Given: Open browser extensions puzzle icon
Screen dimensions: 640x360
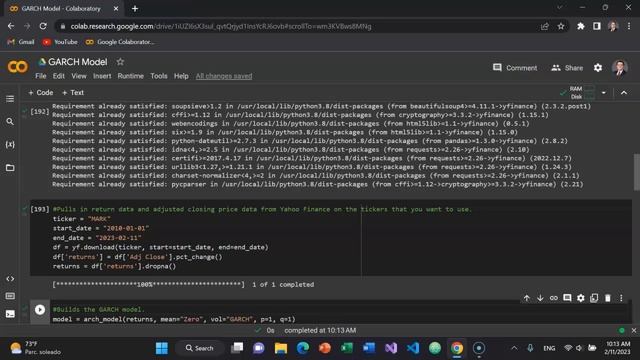Looking at the screenshot, I should click(580, 26).
